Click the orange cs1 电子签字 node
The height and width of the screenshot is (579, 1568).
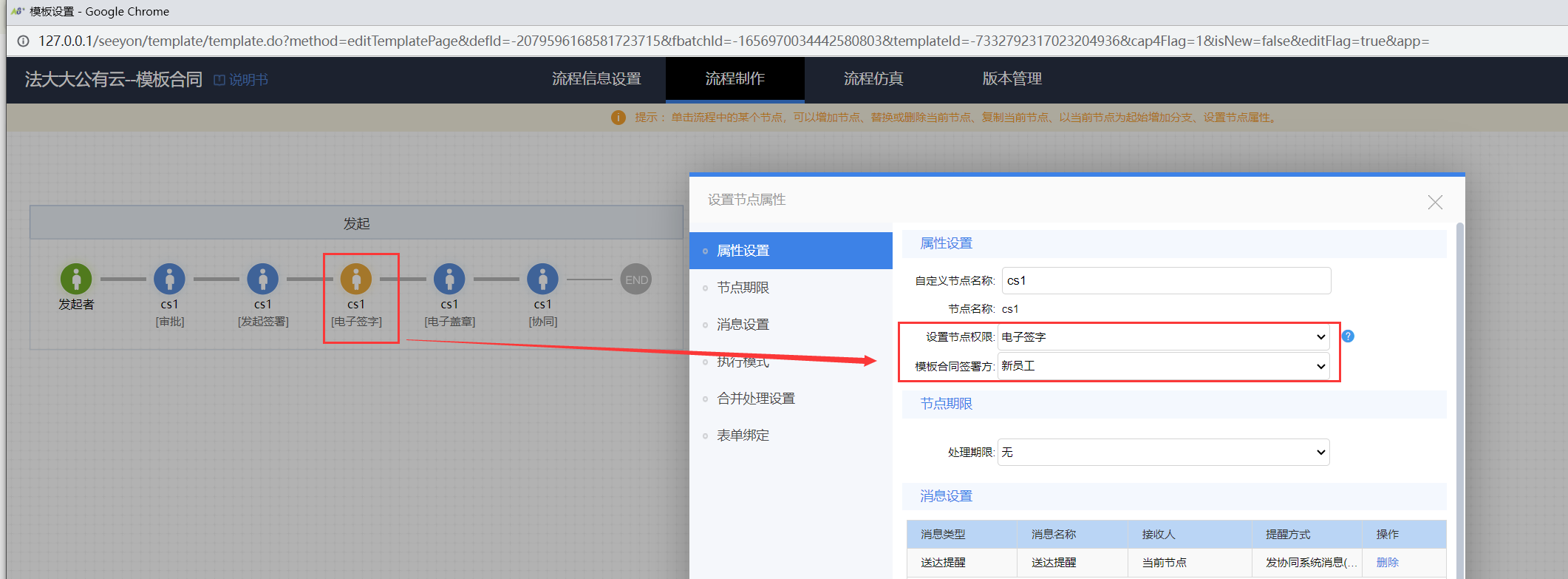pyautogui.click(x=356, y=280)
